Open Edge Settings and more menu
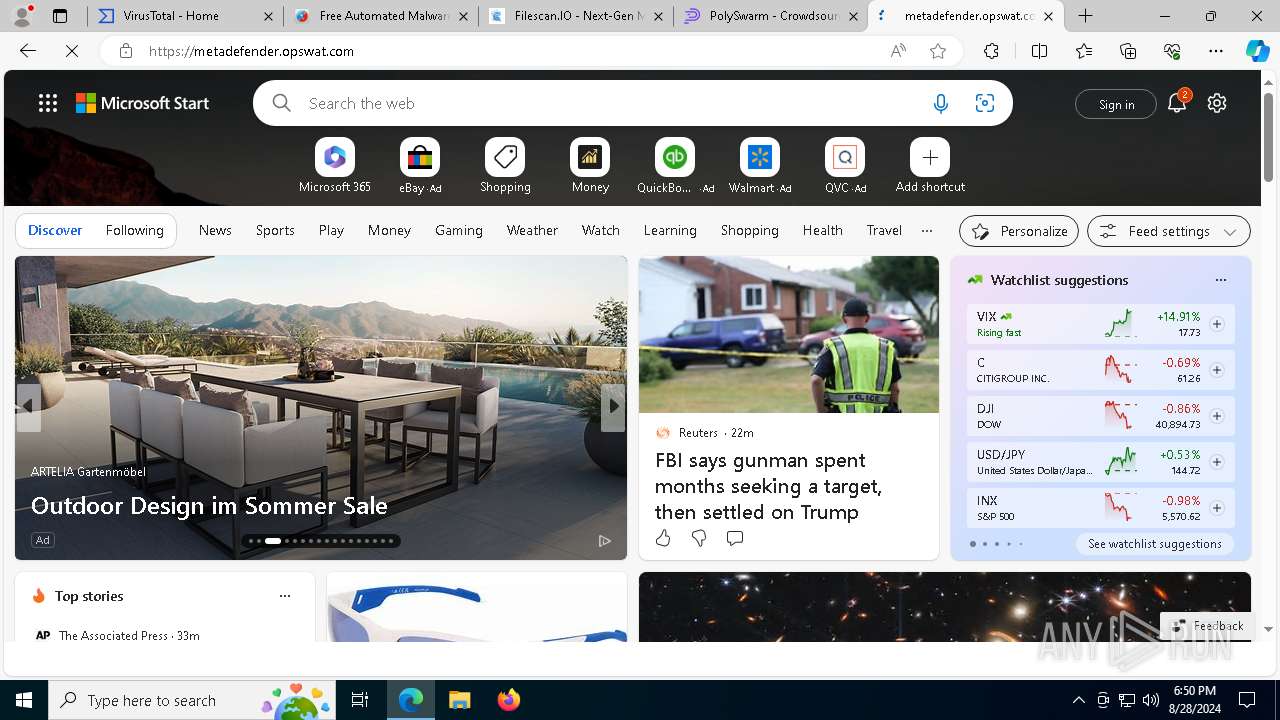This screenshot has width=1280, height=720. (x=1216, y=51)
